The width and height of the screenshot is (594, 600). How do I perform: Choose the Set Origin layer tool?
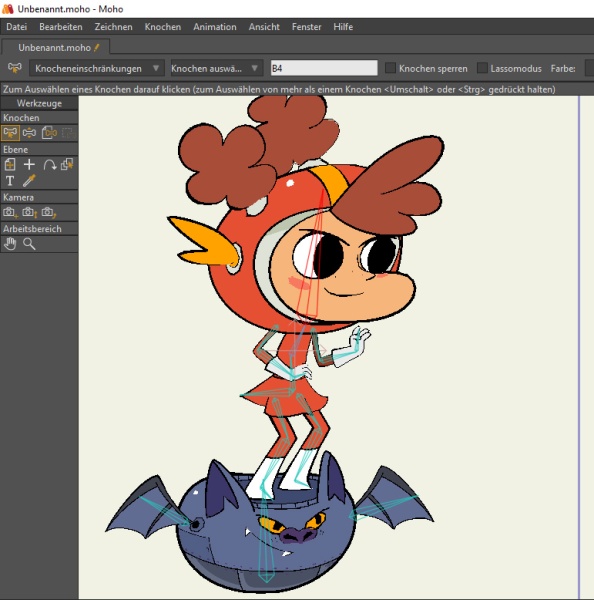pyautogui.click(x=10, y=165)
